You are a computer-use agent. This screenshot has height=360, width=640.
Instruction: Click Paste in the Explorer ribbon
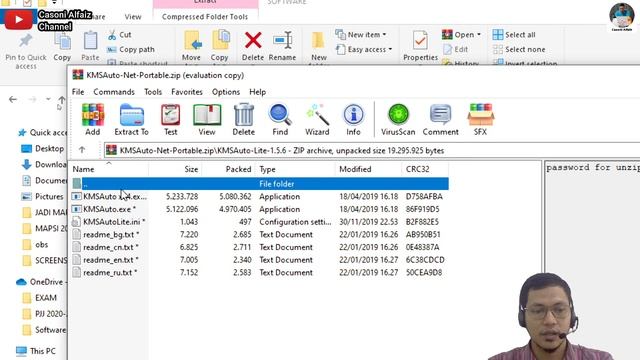click(90, 46)
